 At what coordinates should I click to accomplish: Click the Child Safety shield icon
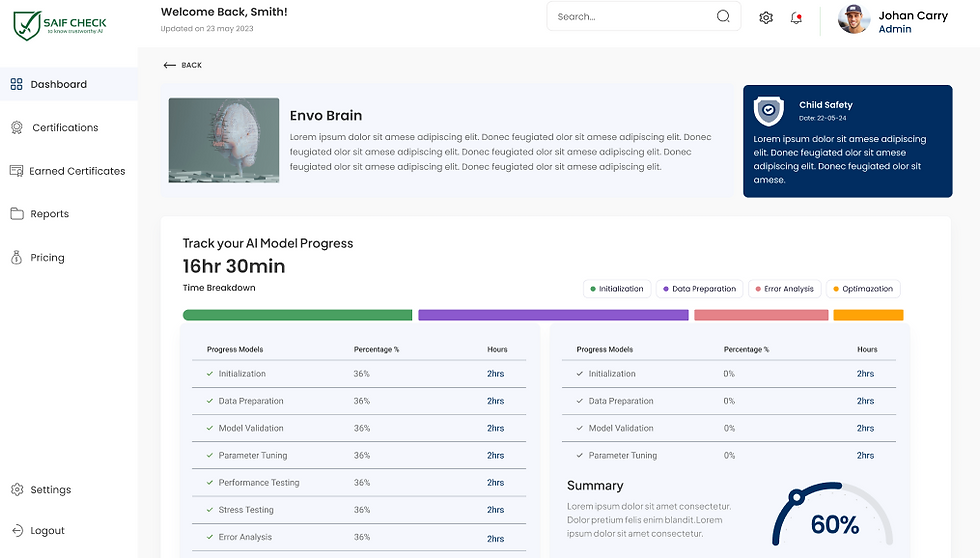point(769,111)
